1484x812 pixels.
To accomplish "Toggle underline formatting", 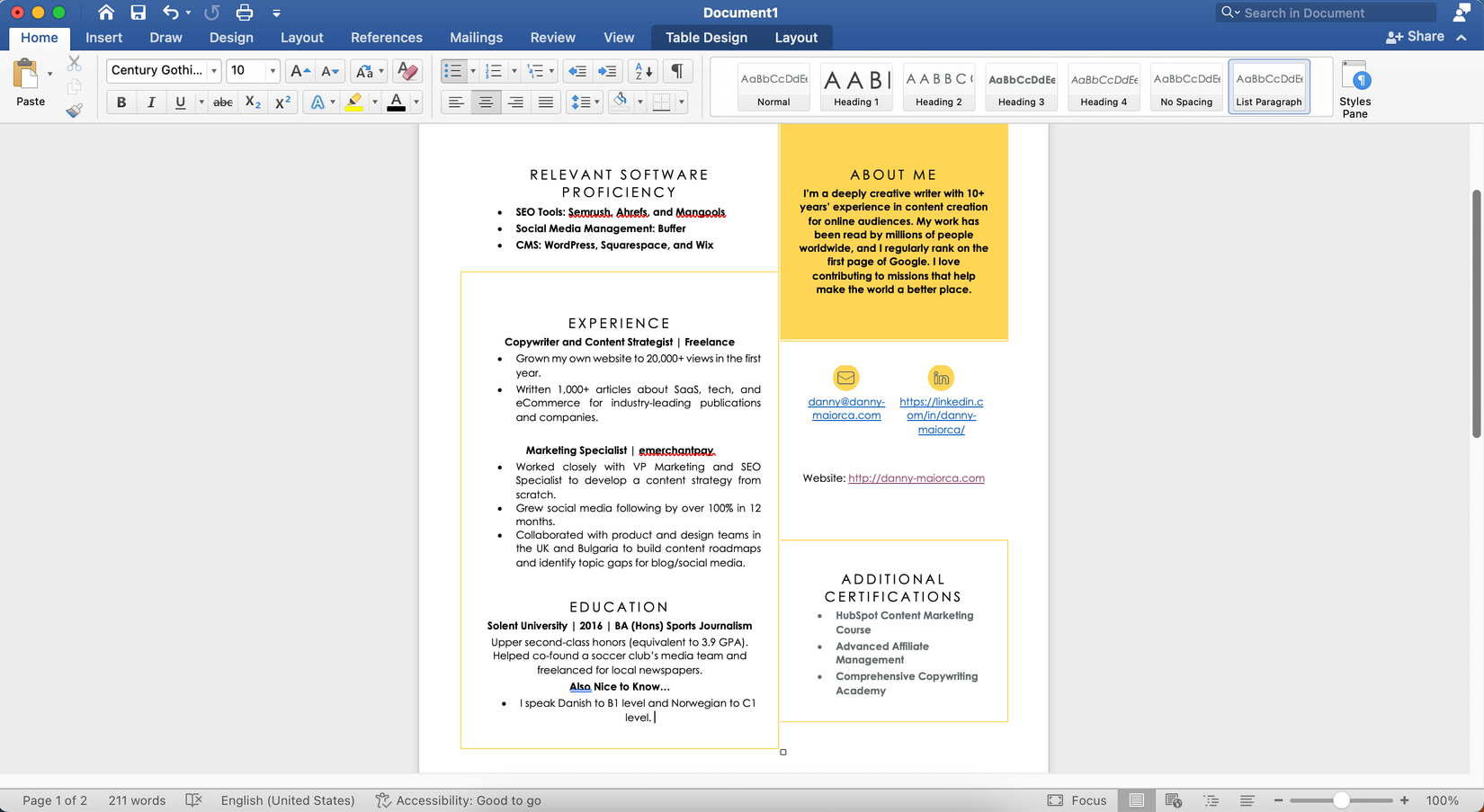I will pos(180,103).
